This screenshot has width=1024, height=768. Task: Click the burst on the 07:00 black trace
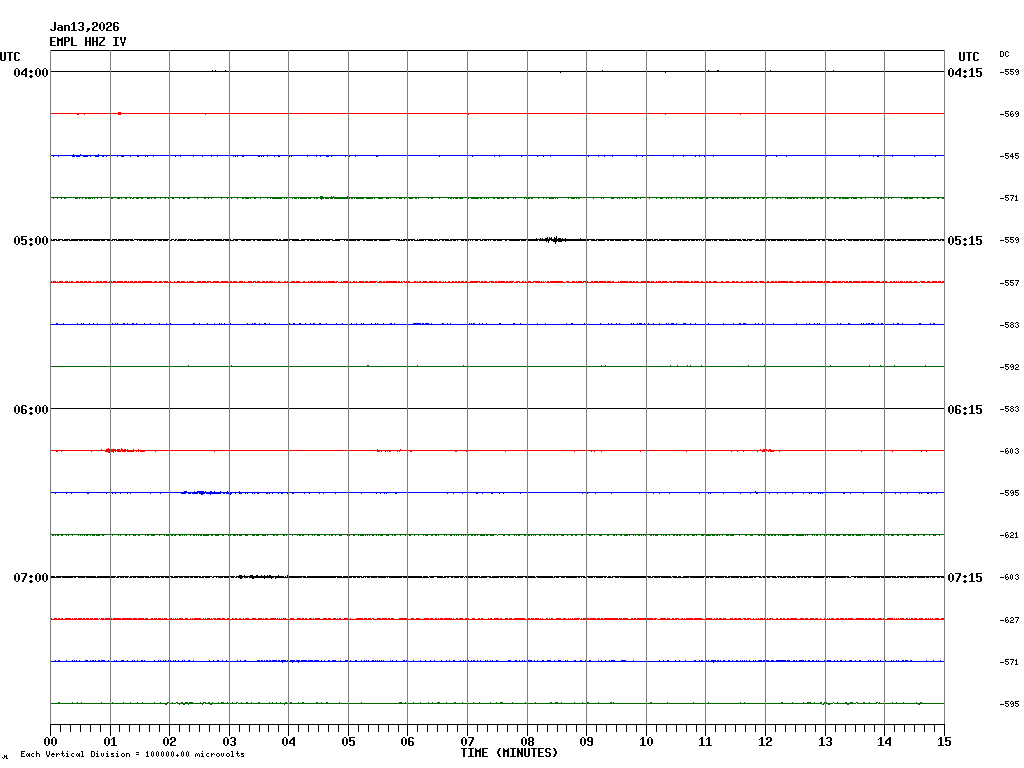click(258, 577)
